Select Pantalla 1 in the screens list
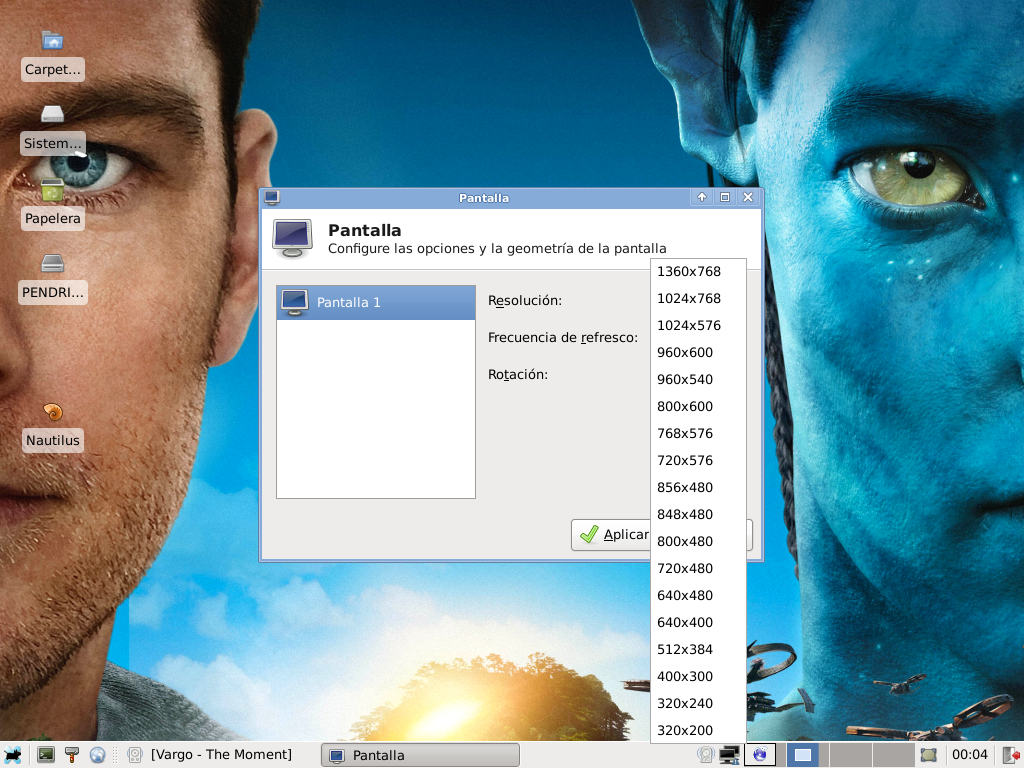This screenshot has height=768, width=1024. tap(375, 301)
